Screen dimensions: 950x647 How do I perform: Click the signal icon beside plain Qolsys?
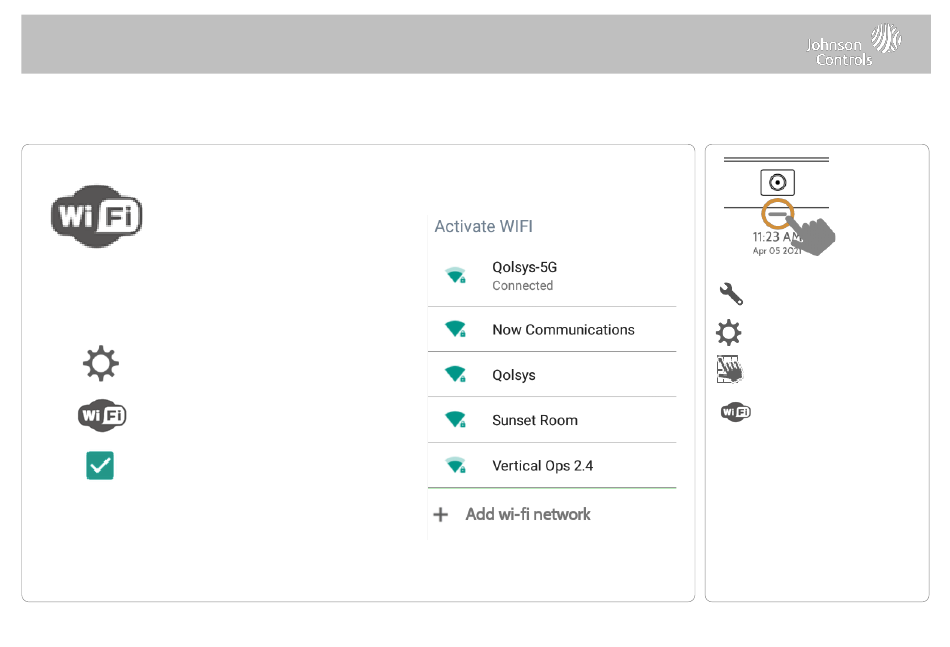click(x=456, y=374)
